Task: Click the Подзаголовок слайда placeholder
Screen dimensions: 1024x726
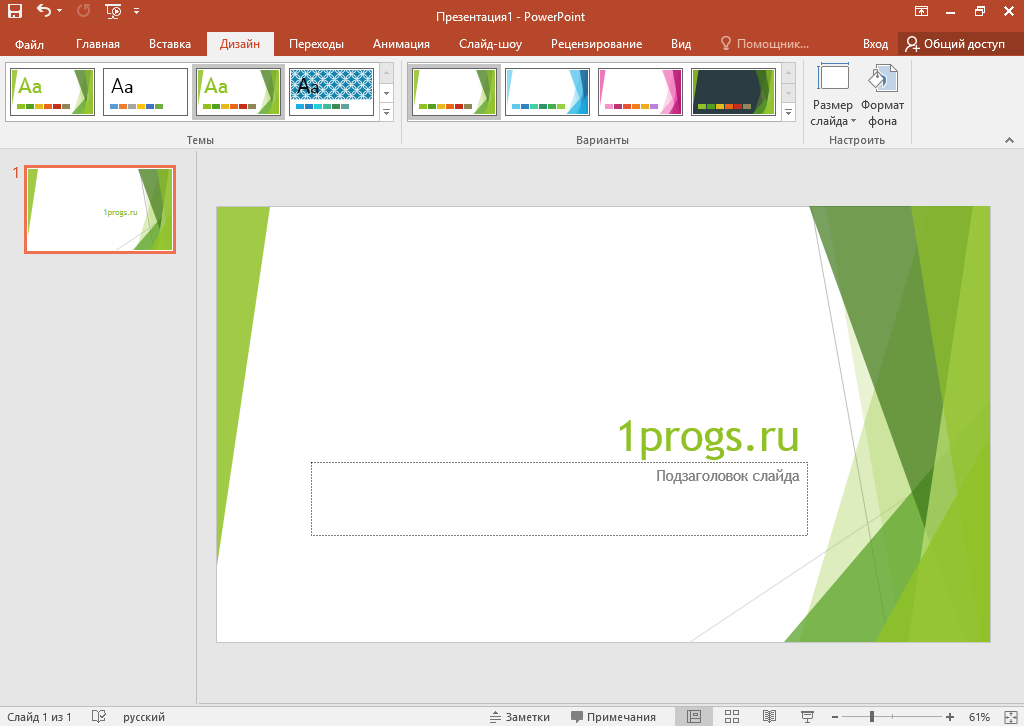Action: tap(559, 499)
